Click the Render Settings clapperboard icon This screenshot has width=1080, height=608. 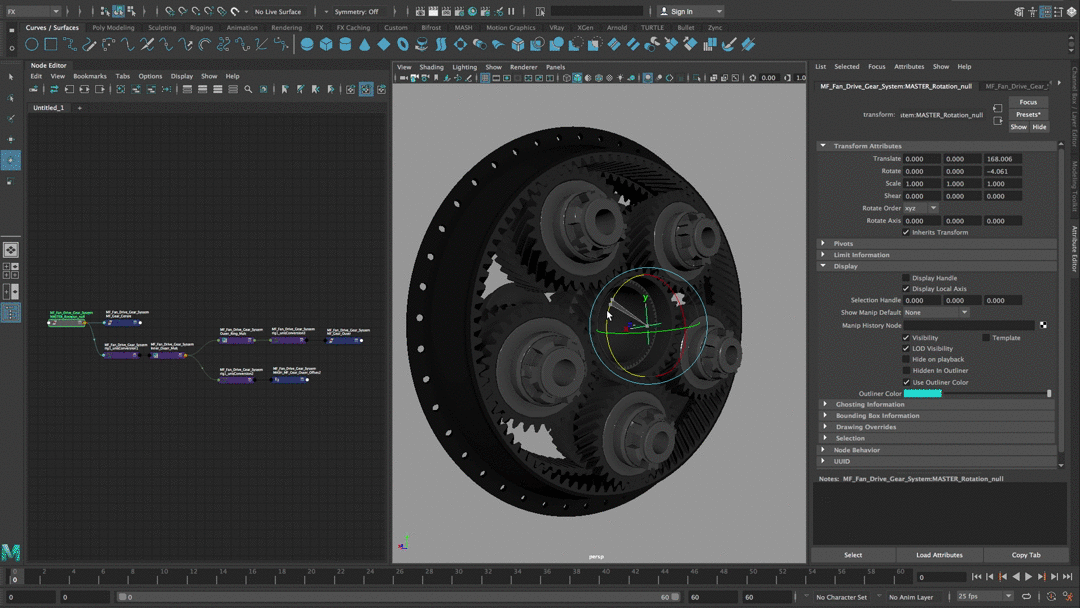pos(459,11)
